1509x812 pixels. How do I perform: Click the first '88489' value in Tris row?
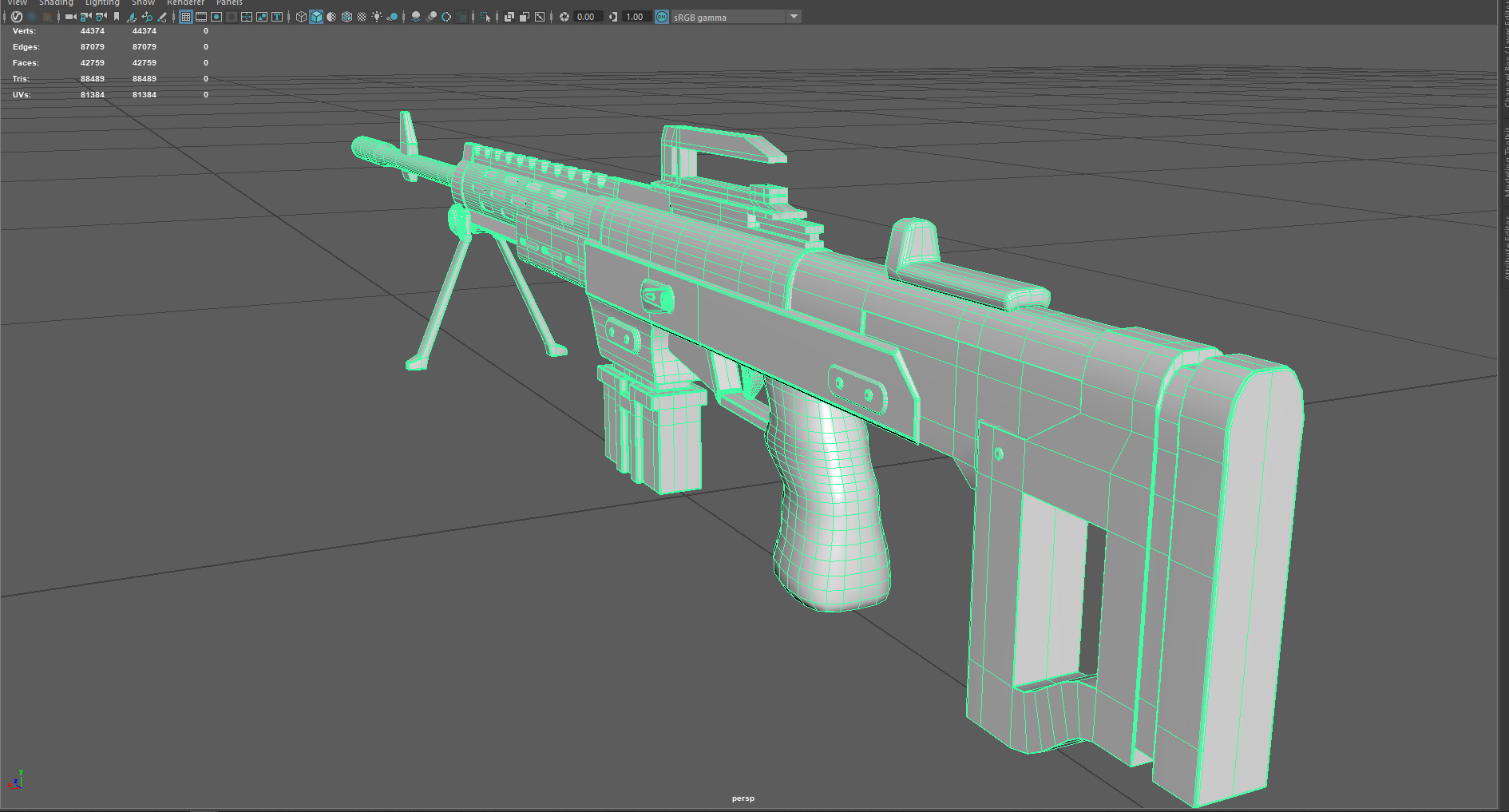click(93, 79)
